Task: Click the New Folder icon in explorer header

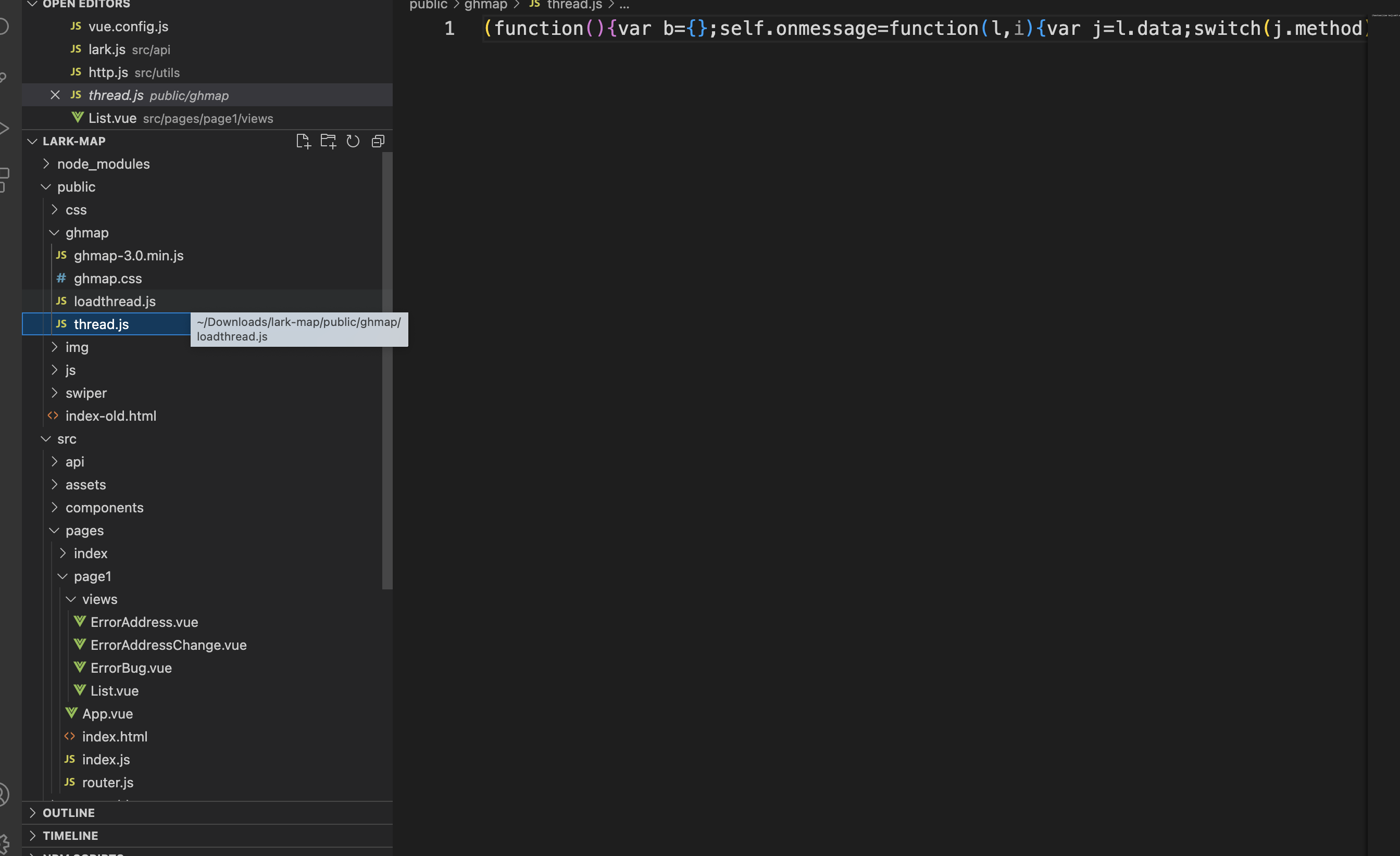Action: click(328, 141)
